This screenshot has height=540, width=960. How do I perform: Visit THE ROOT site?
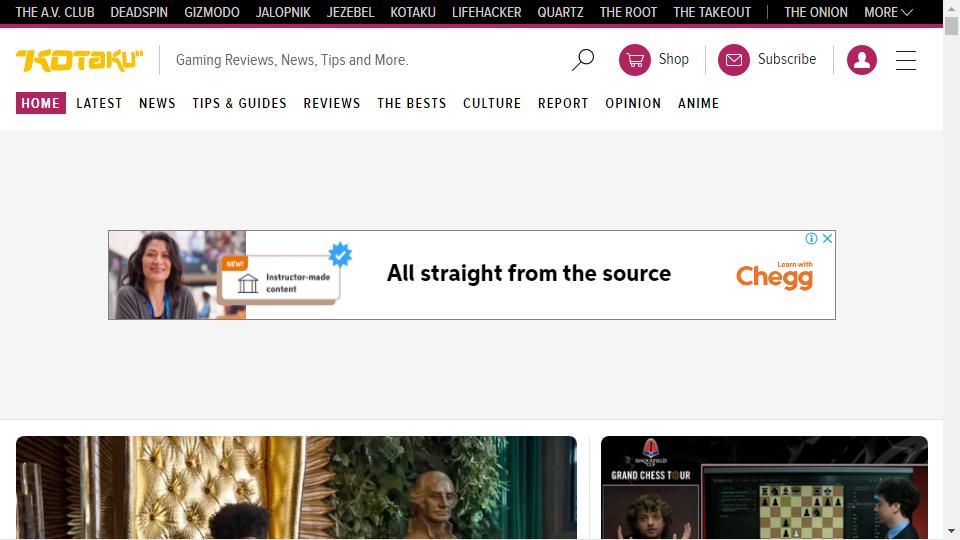tap(628, 12)
